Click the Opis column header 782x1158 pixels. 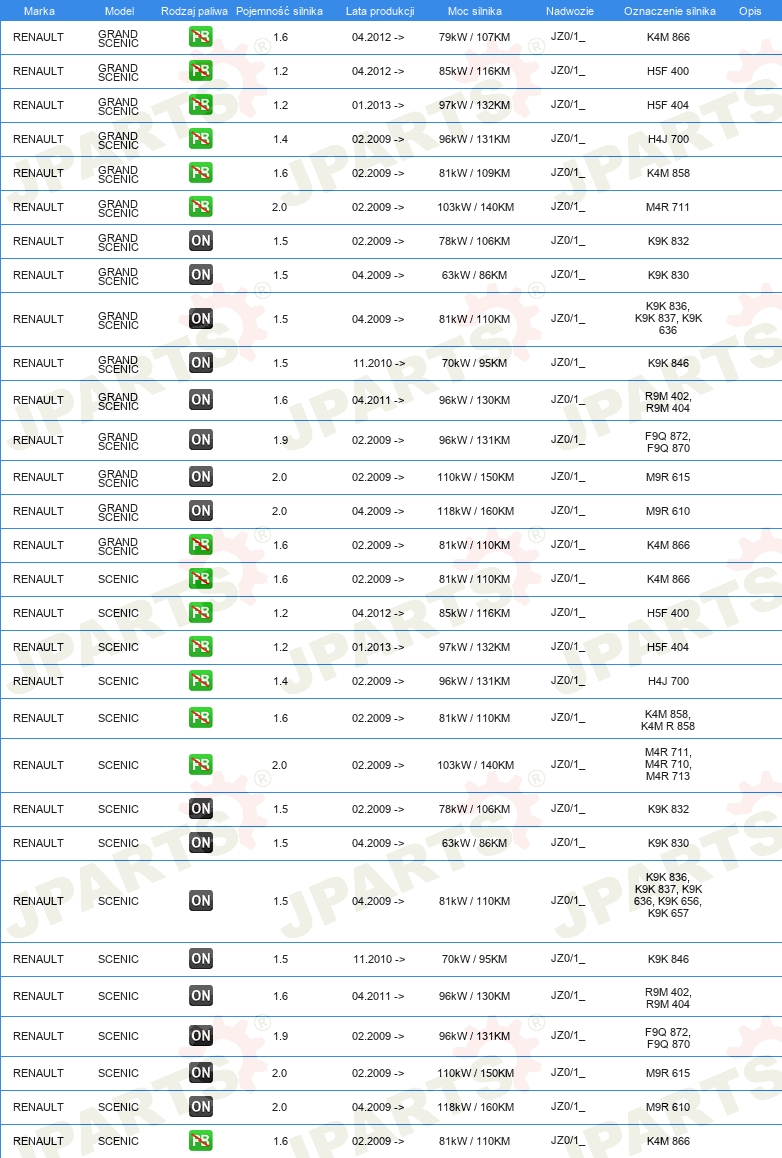pos(750,11)
